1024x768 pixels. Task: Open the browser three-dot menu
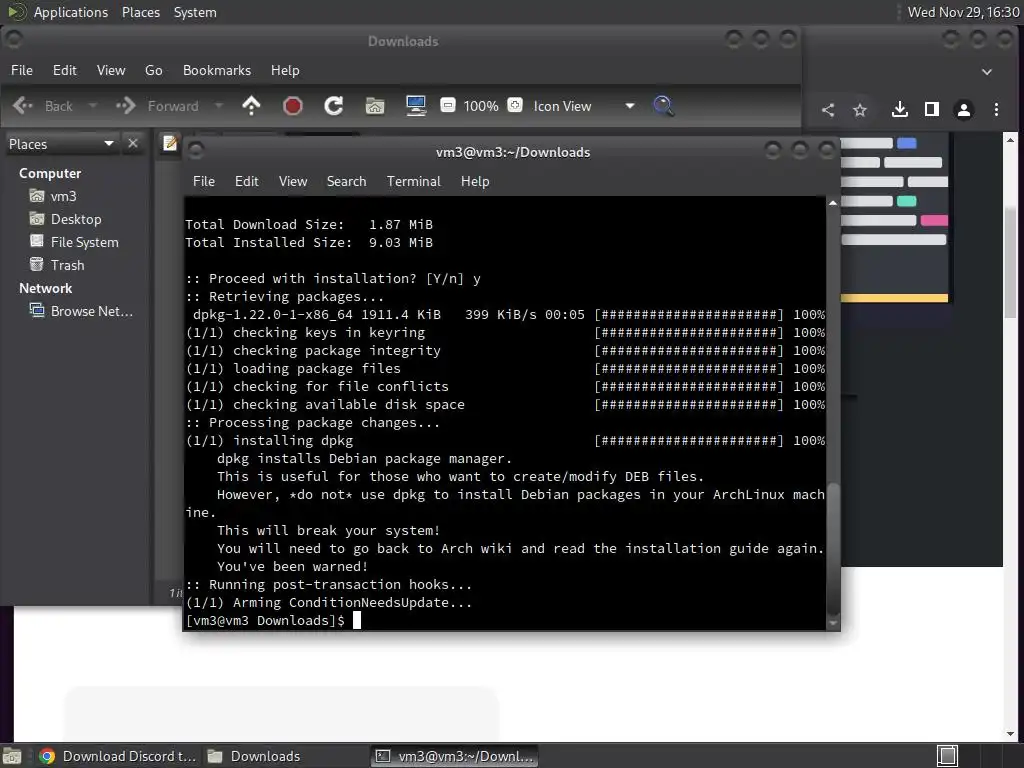tap(996, 110)
